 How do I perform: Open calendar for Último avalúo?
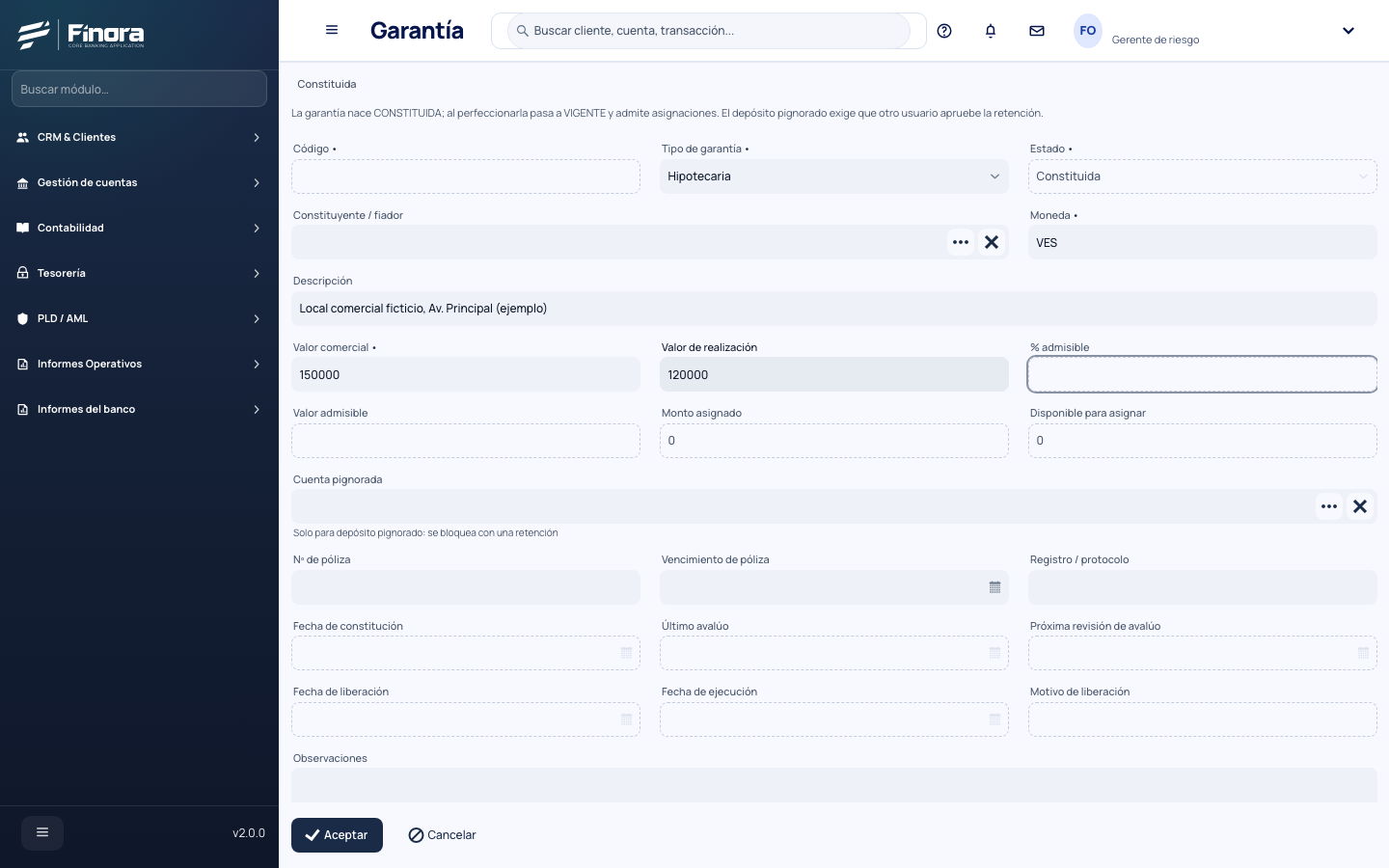click(994, 653)
